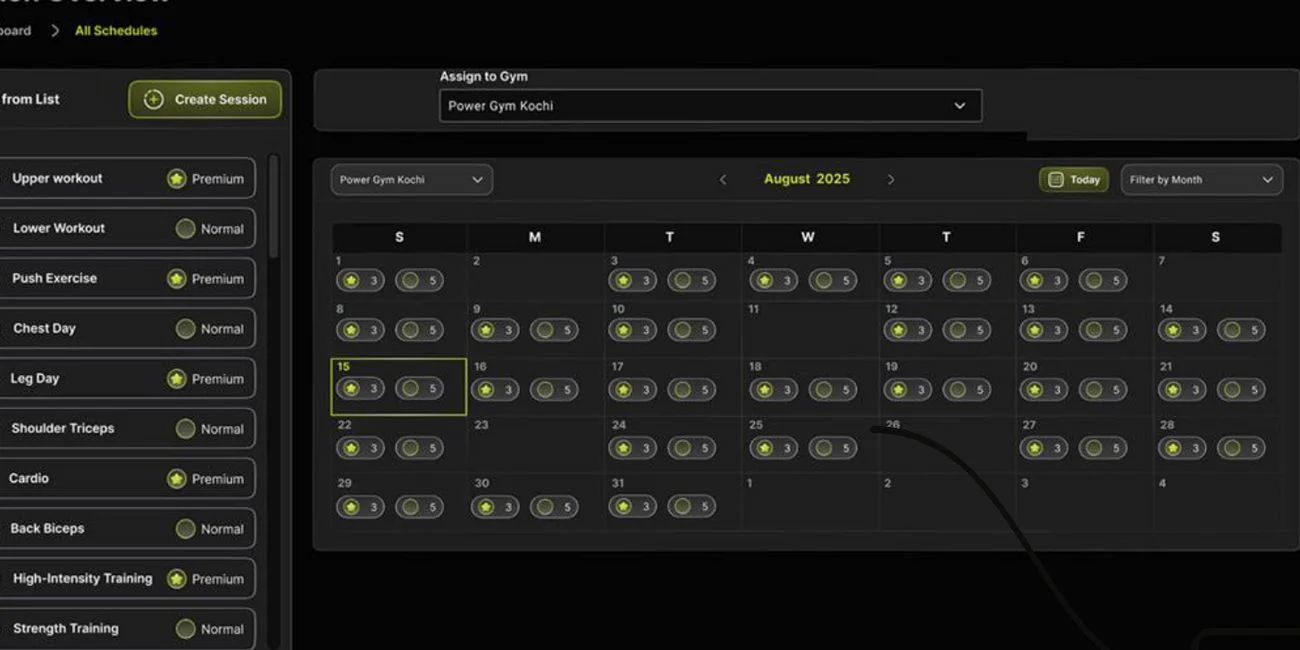
Task: Click premium badge on August 19
Action: pos(907,389)
